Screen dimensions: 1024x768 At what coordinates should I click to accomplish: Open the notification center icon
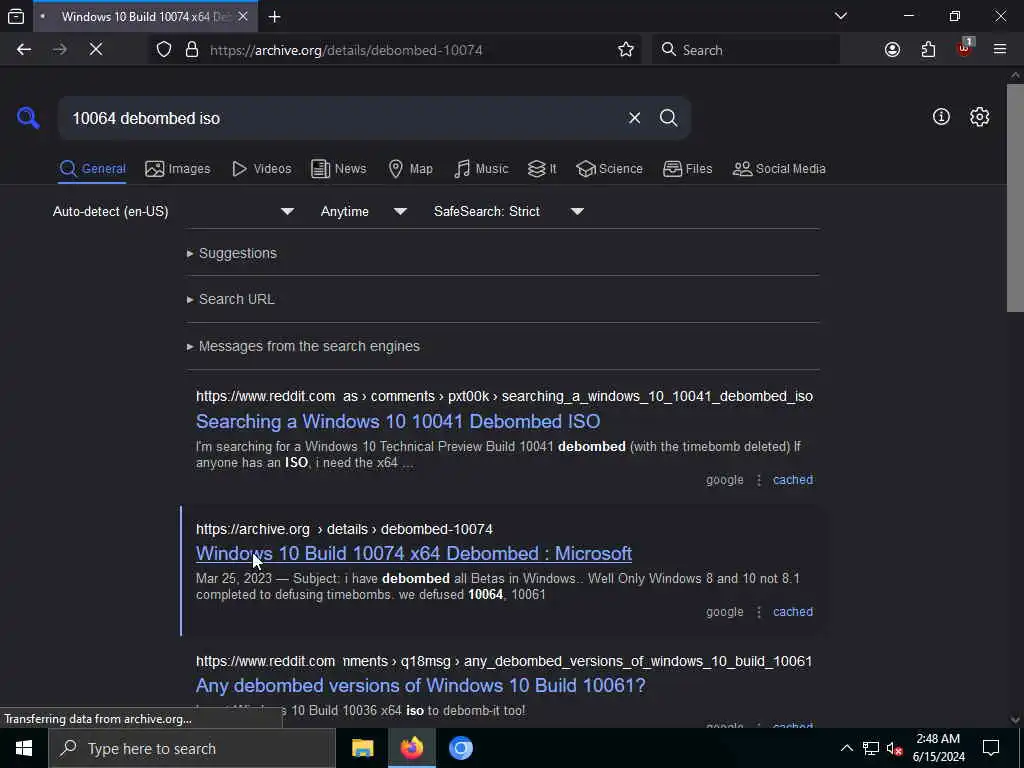pos(991,748)
